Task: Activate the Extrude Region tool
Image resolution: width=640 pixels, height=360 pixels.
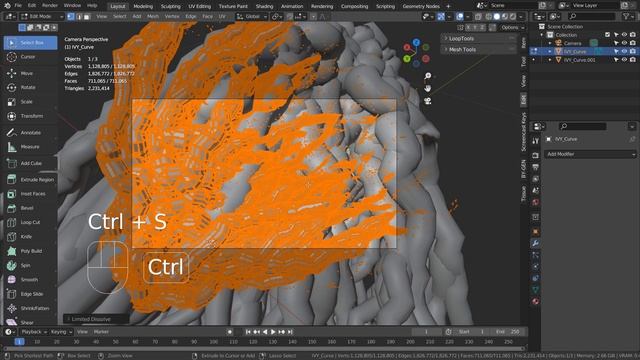Action: [x=30, y=180]
